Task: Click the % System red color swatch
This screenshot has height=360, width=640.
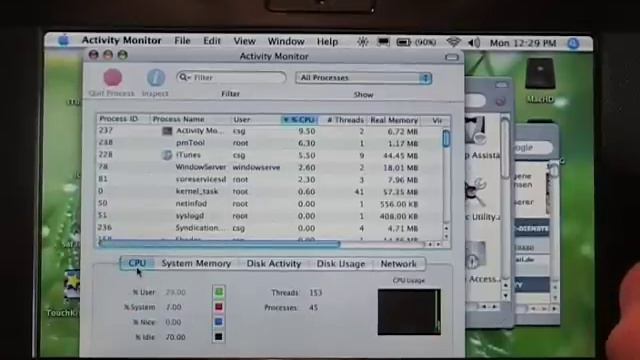Action: 219,307
